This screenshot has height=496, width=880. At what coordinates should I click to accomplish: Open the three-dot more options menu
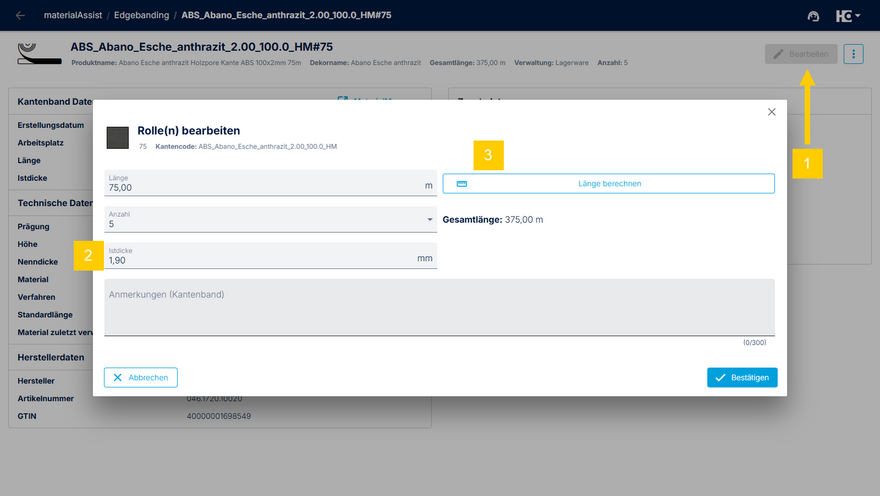pos(853,54)
